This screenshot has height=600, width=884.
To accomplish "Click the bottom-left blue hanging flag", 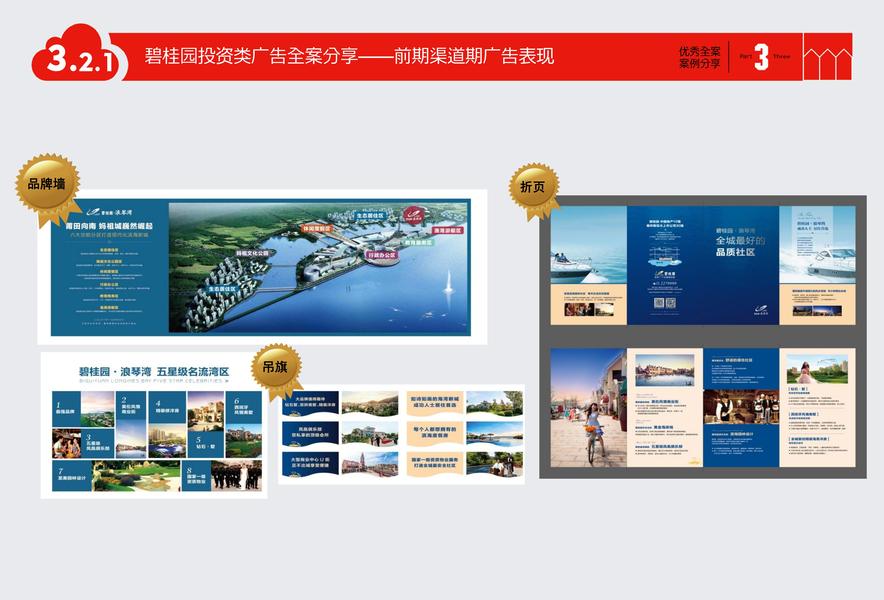I will pyautogui.click(x=311, y=464).
